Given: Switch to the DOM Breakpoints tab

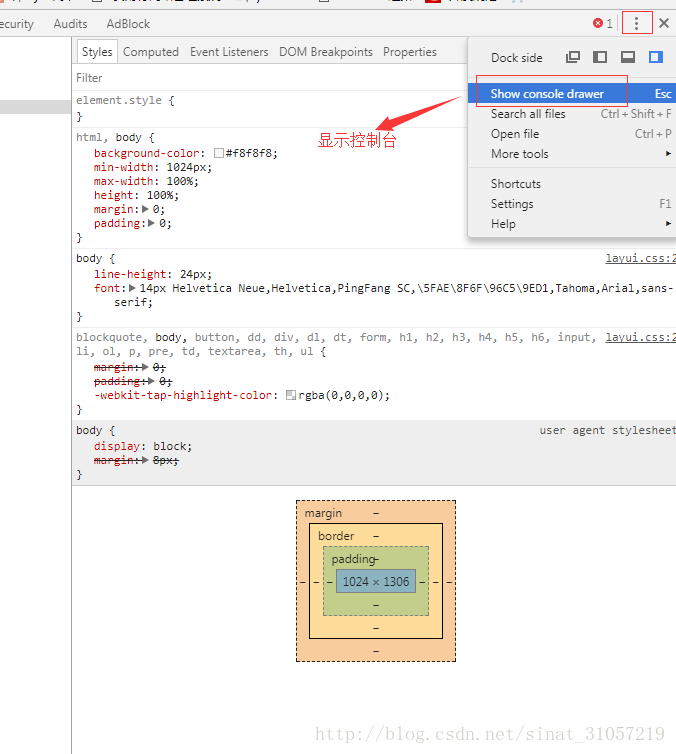Looking at the screenshot, I should (x=325, y=51).
